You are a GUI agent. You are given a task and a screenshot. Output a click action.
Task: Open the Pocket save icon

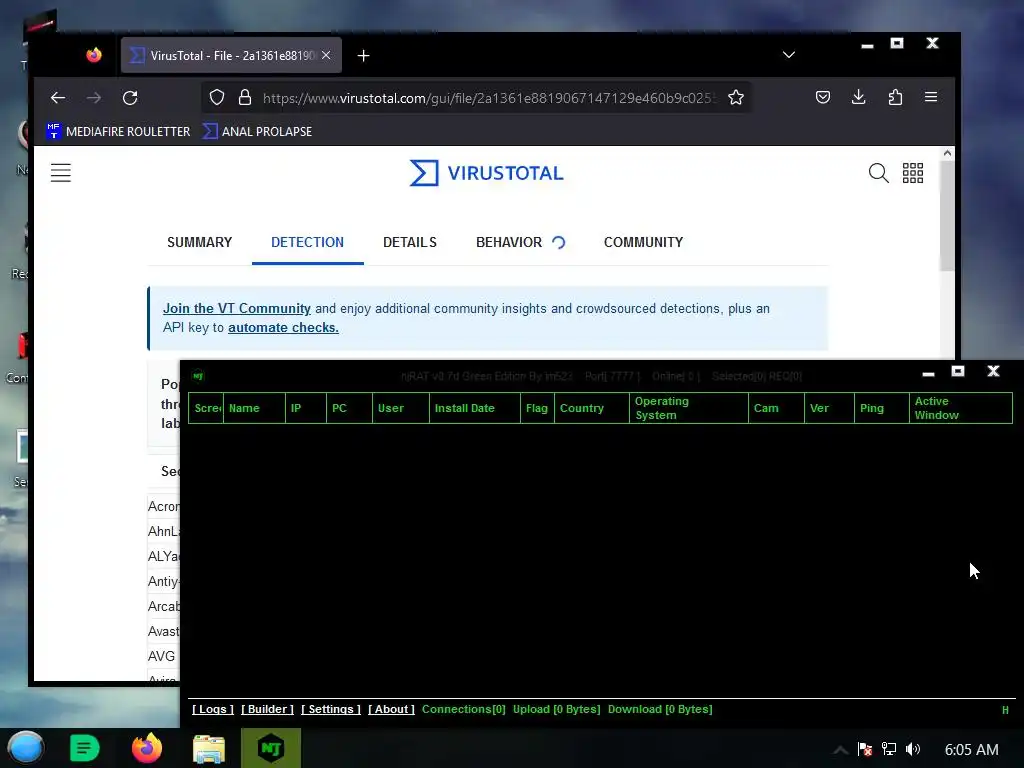click(x=823, y=97)
